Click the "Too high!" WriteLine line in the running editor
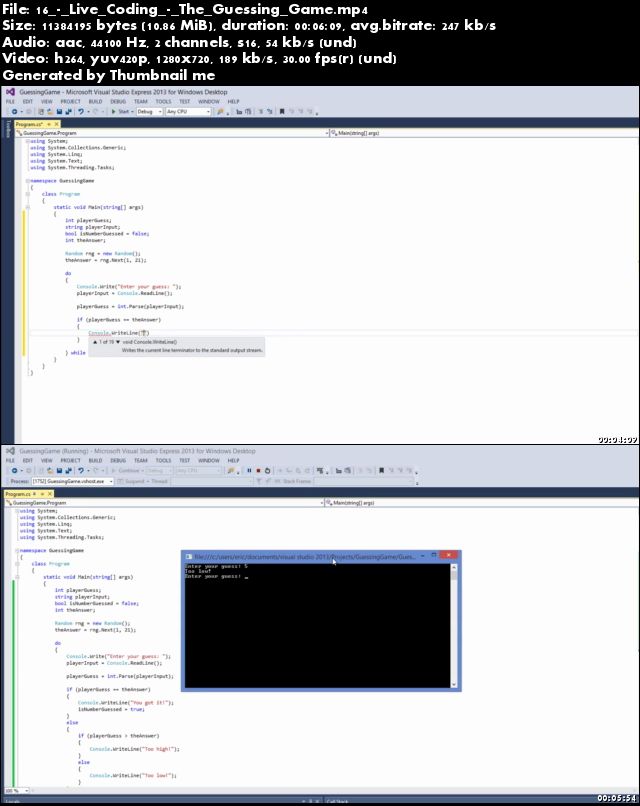The width and height of the screenshot is (640, 806). tap(134, 749)
